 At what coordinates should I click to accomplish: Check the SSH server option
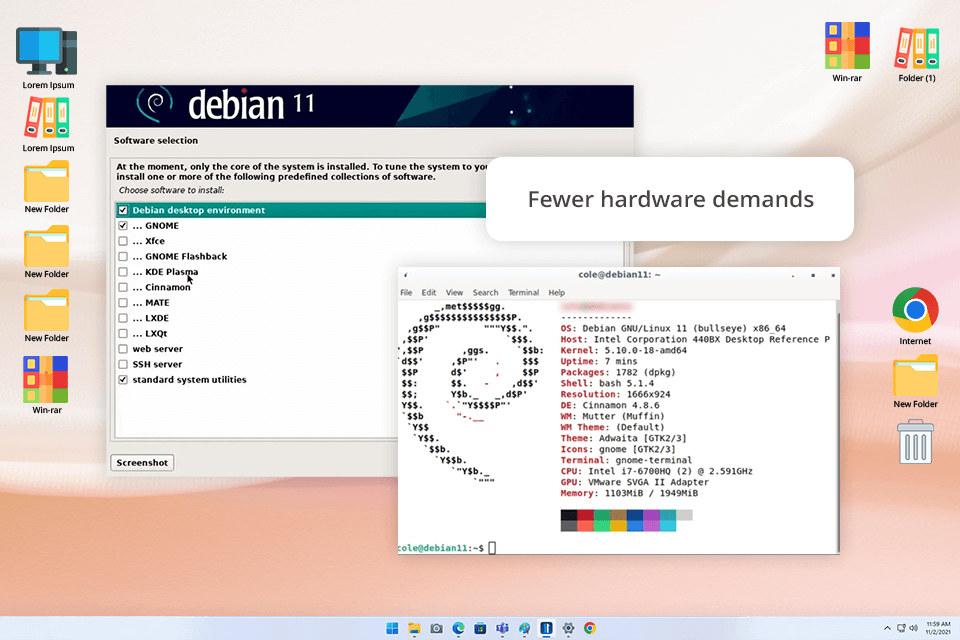[123, 364]
